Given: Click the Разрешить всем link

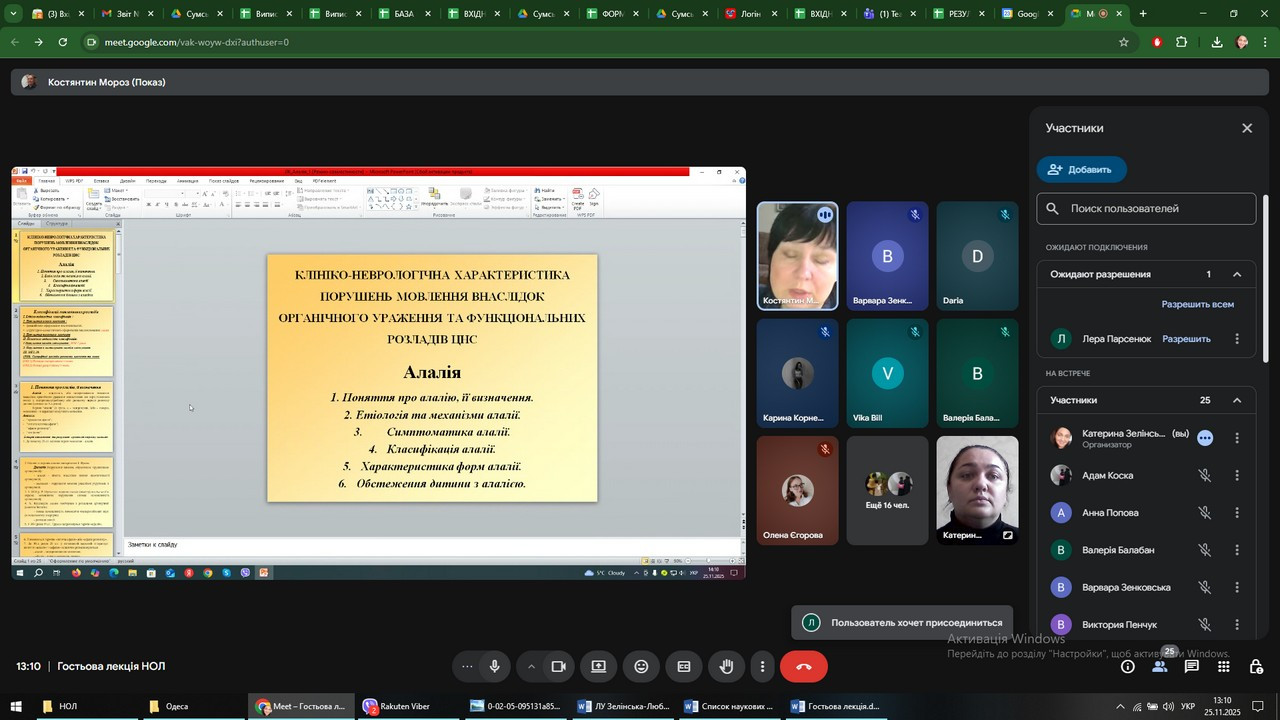Looking at the screenshot, I should click(1197, 304).
